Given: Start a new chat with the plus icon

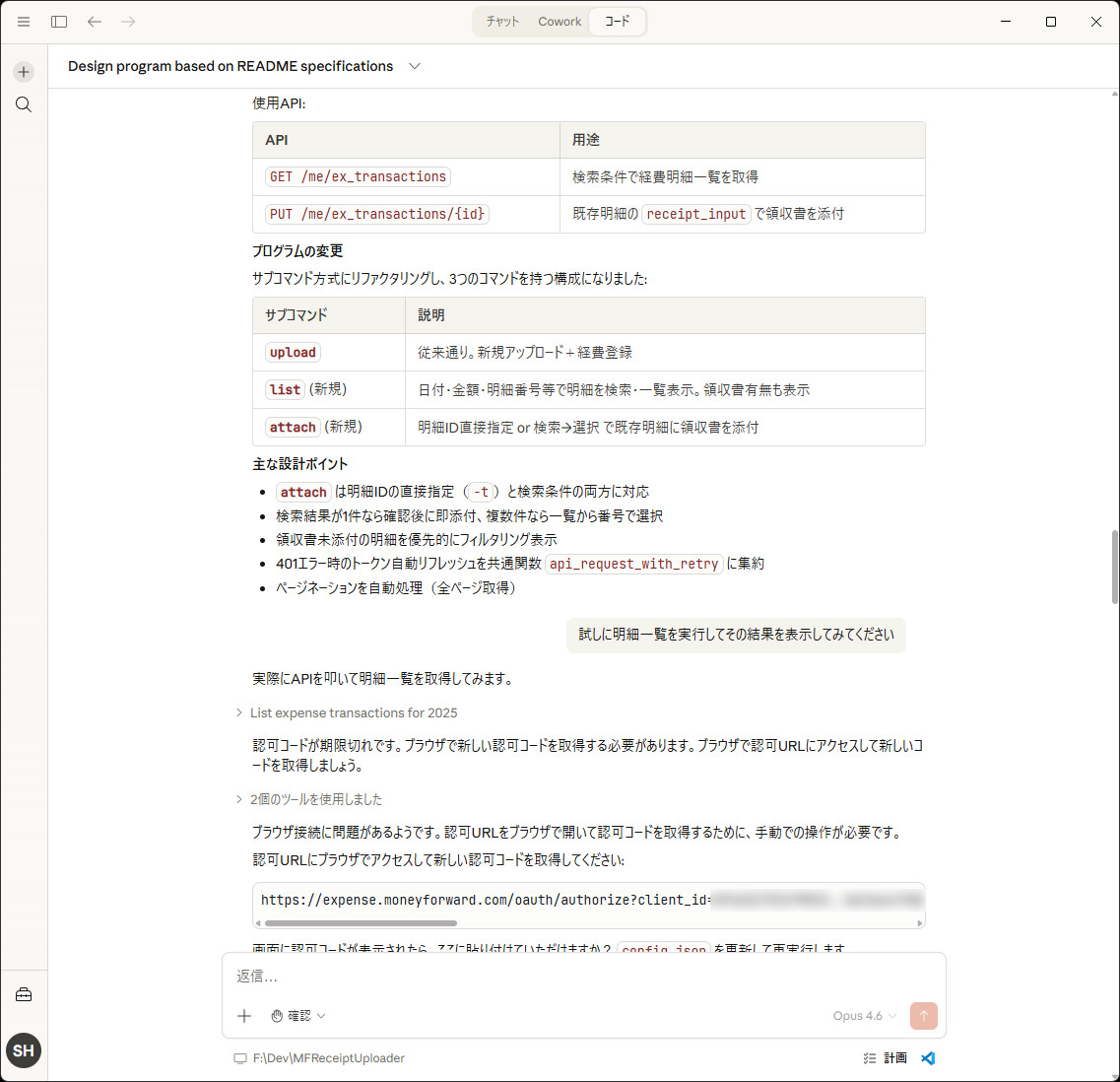Looking at the screenshot, I should pos(23,71).
